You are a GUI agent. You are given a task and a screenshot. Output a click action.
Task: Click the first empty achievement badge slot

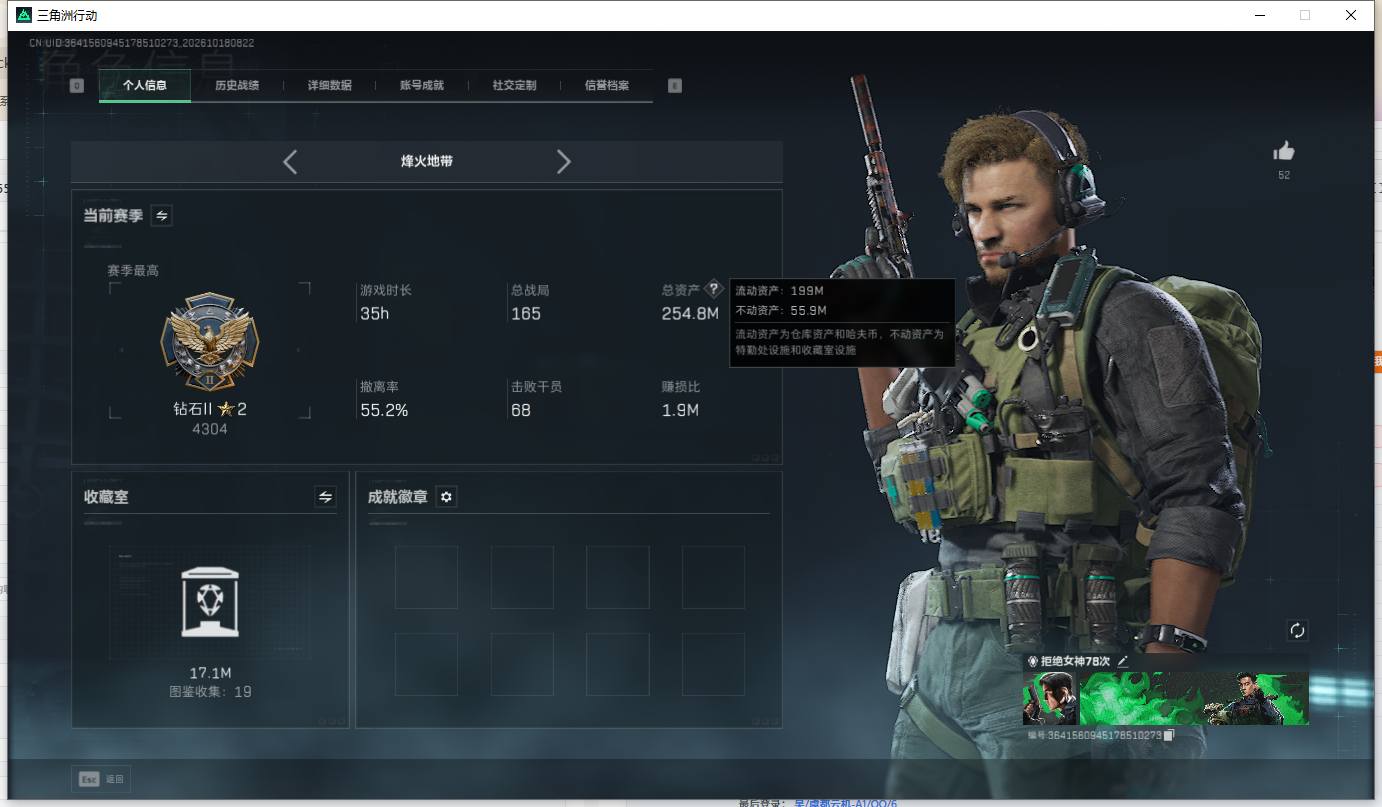pyautogui.click(x=426, y=577)
